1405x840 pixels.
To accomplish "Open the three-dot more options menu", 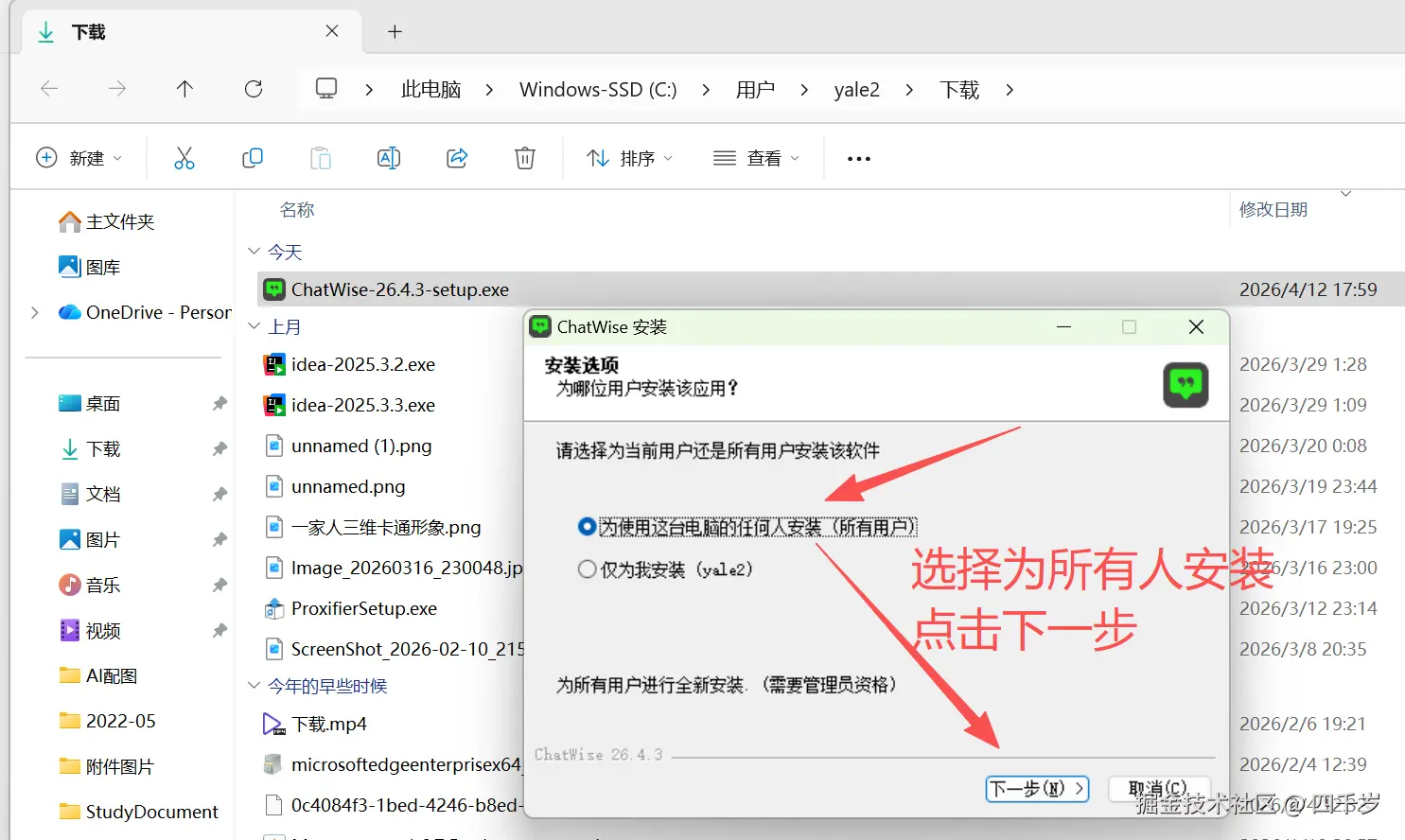I will pyautogui.click(x=859, y=158).
